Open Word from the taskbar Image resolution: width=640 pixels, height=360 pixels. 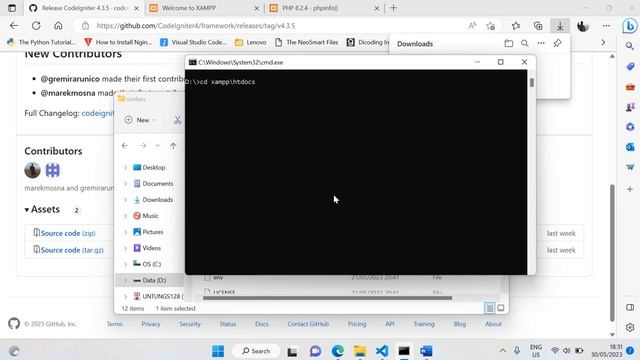426,351
